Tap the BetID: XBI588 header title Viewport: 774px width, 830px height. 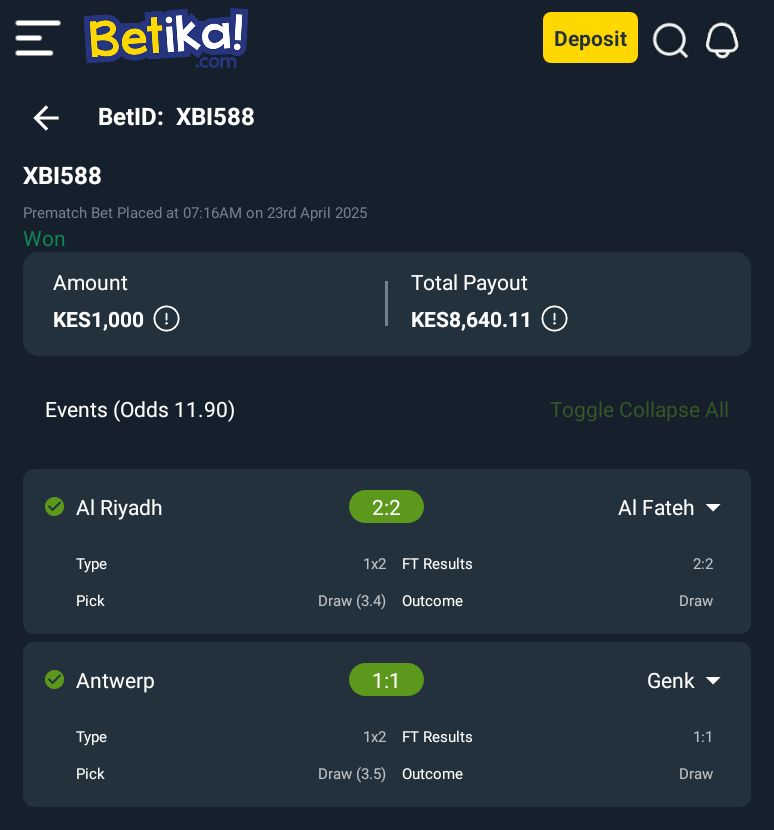tap(176, 117)
